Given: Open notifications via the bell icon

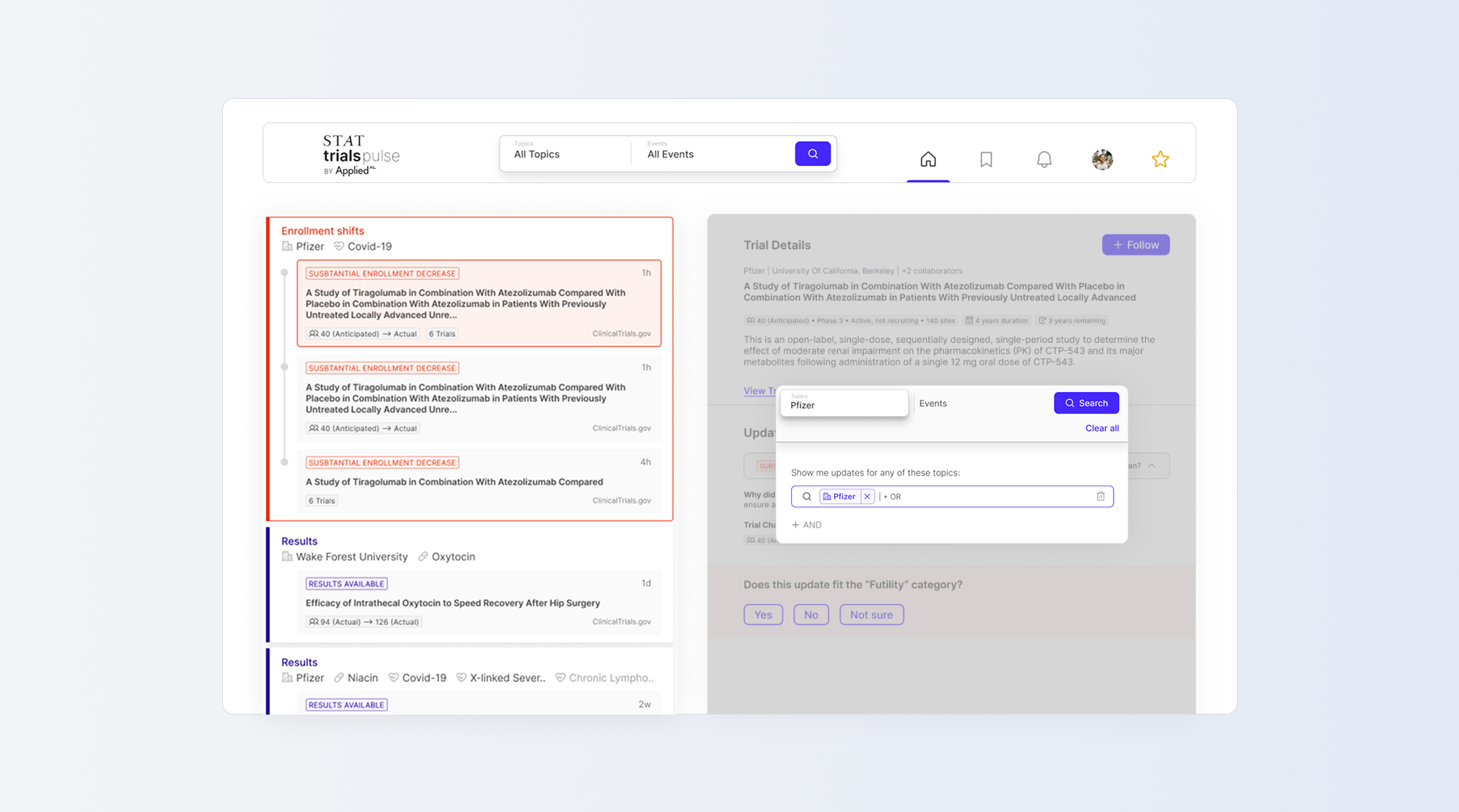Looking at the screenshot, I should [x=1044, y=160].
